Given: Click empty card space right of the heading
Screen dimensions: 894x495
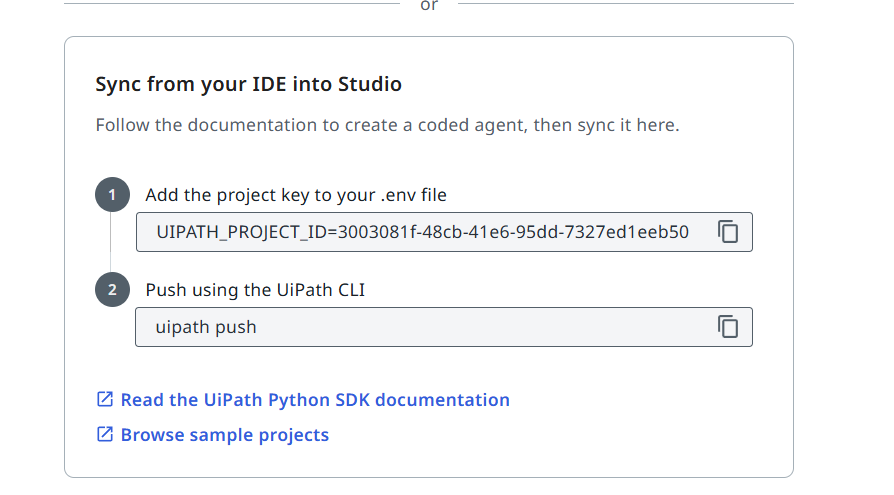Looking at the screenshot, I should (600, 85).
